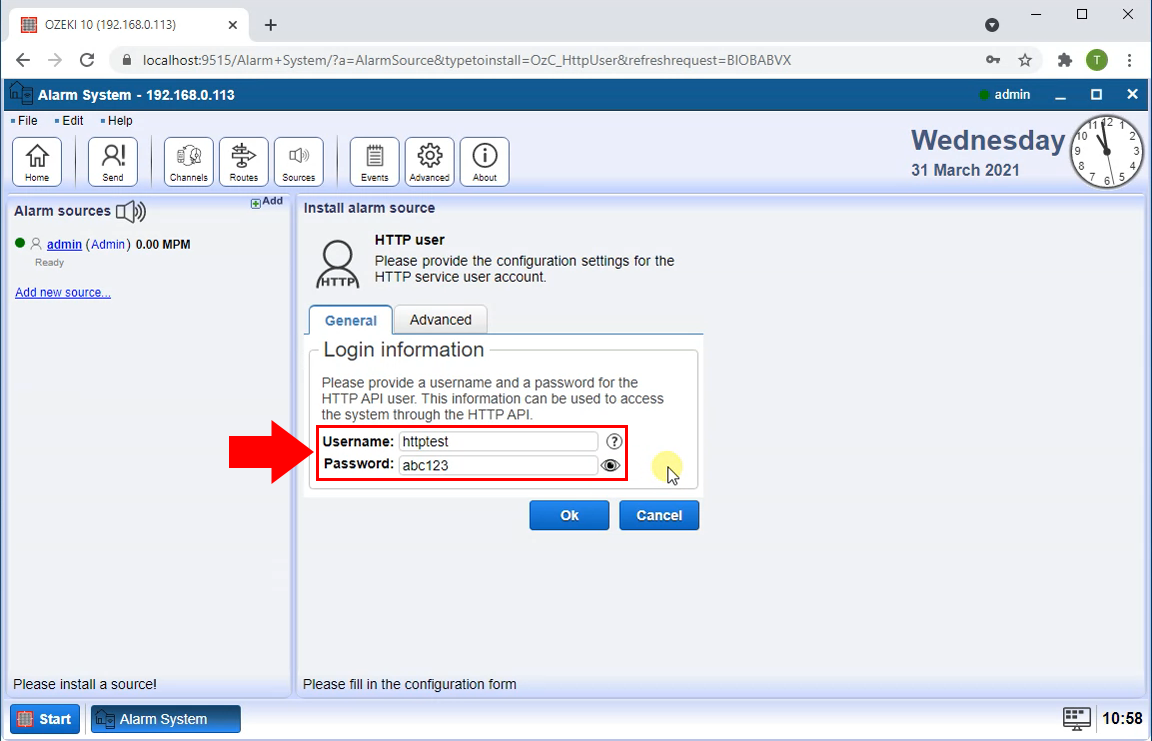The image size is (1152, 741).
Task: Click Add new source link
Action: pos(63,292)
